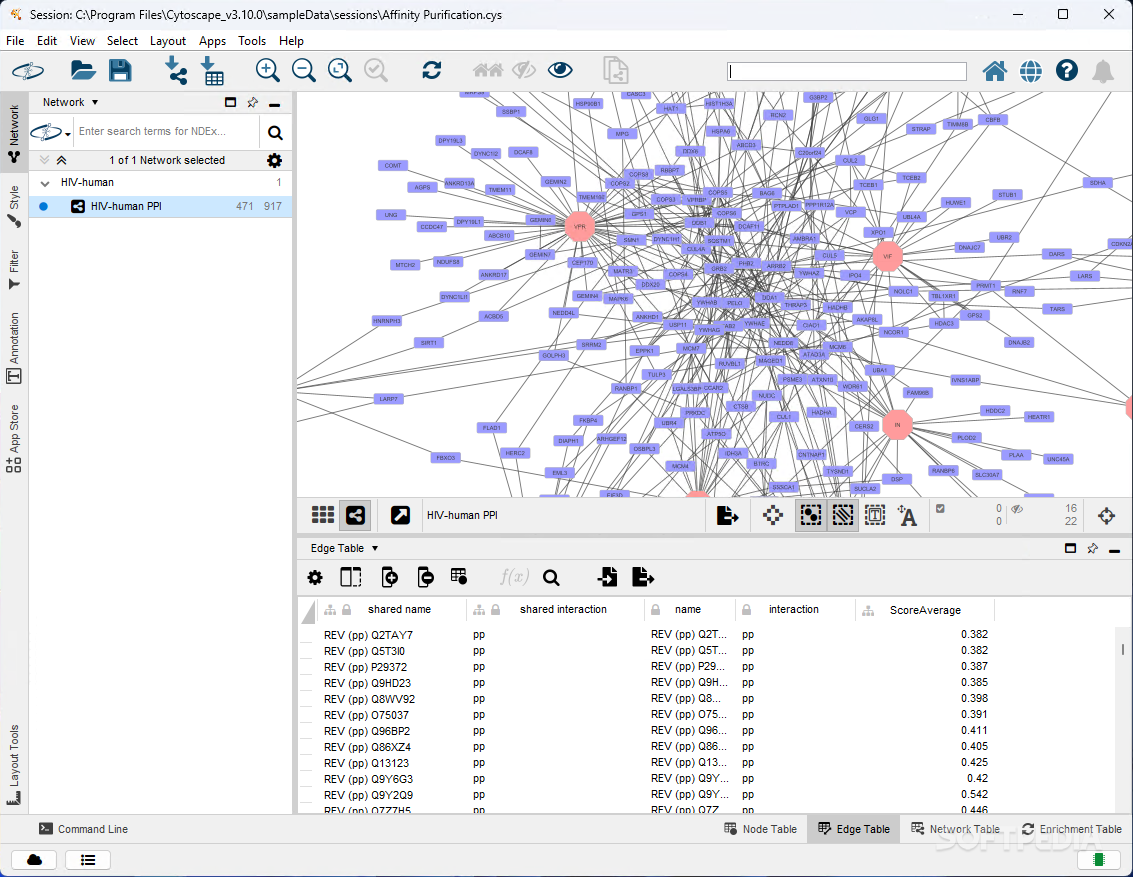
Task: Import network from file icon
Action: pos(176,71)
